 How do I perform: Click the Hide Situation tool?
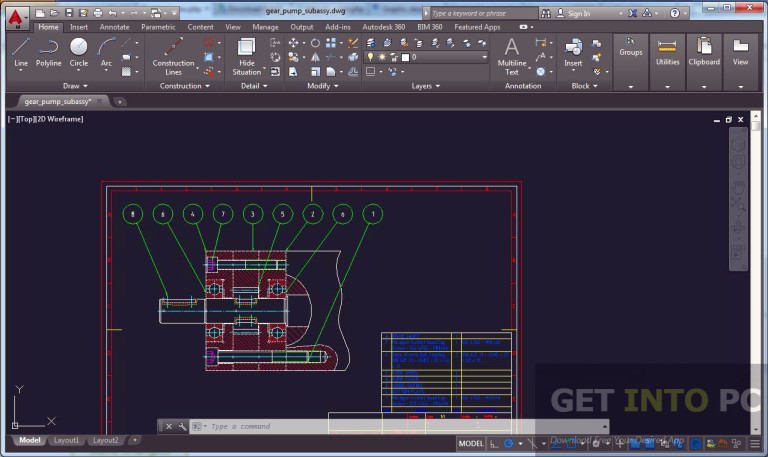pyautogui.click(x=246, y=56)
